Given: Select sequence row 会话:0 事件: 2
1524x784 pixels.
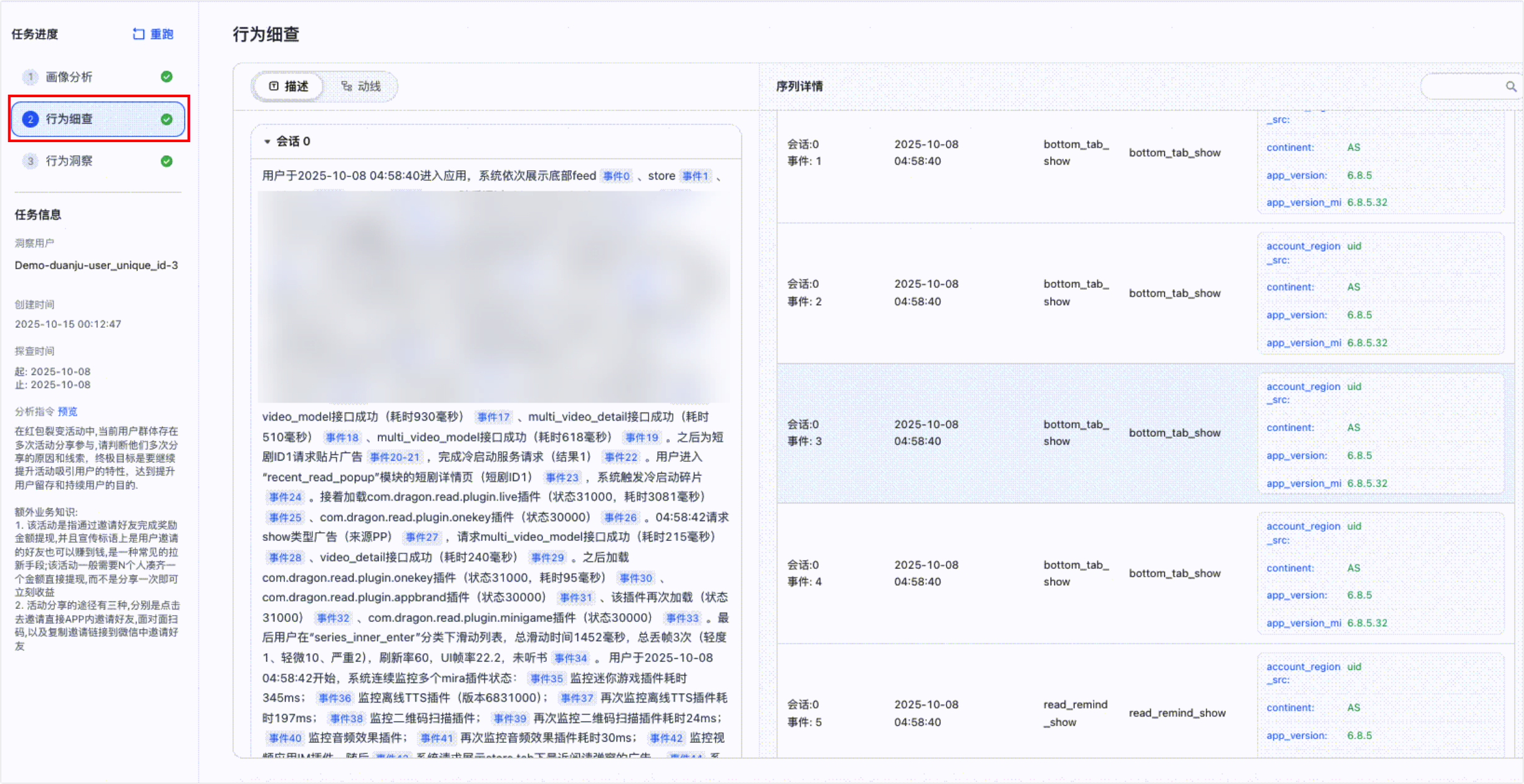Looking at the screenshot, I should pos(1145,293).
